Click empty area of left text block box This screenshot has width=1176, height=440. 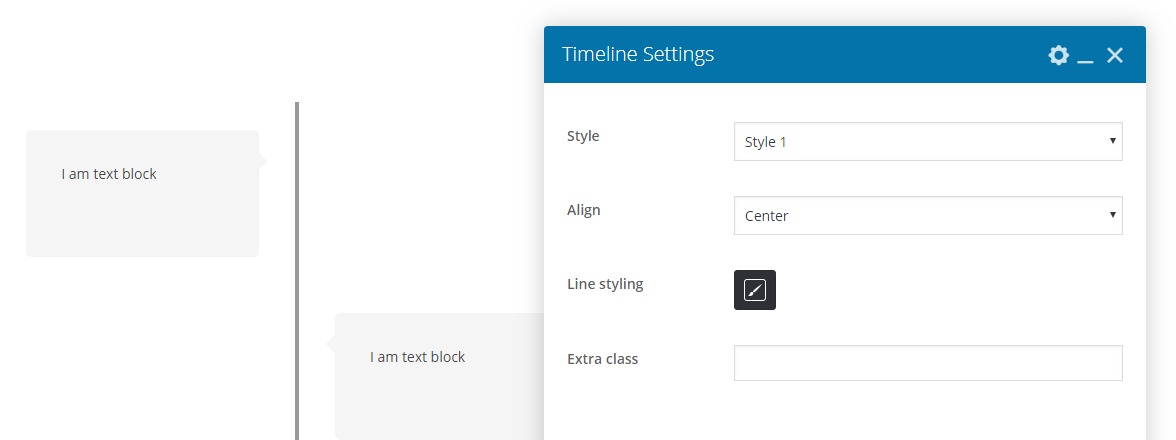pos(142,225)
